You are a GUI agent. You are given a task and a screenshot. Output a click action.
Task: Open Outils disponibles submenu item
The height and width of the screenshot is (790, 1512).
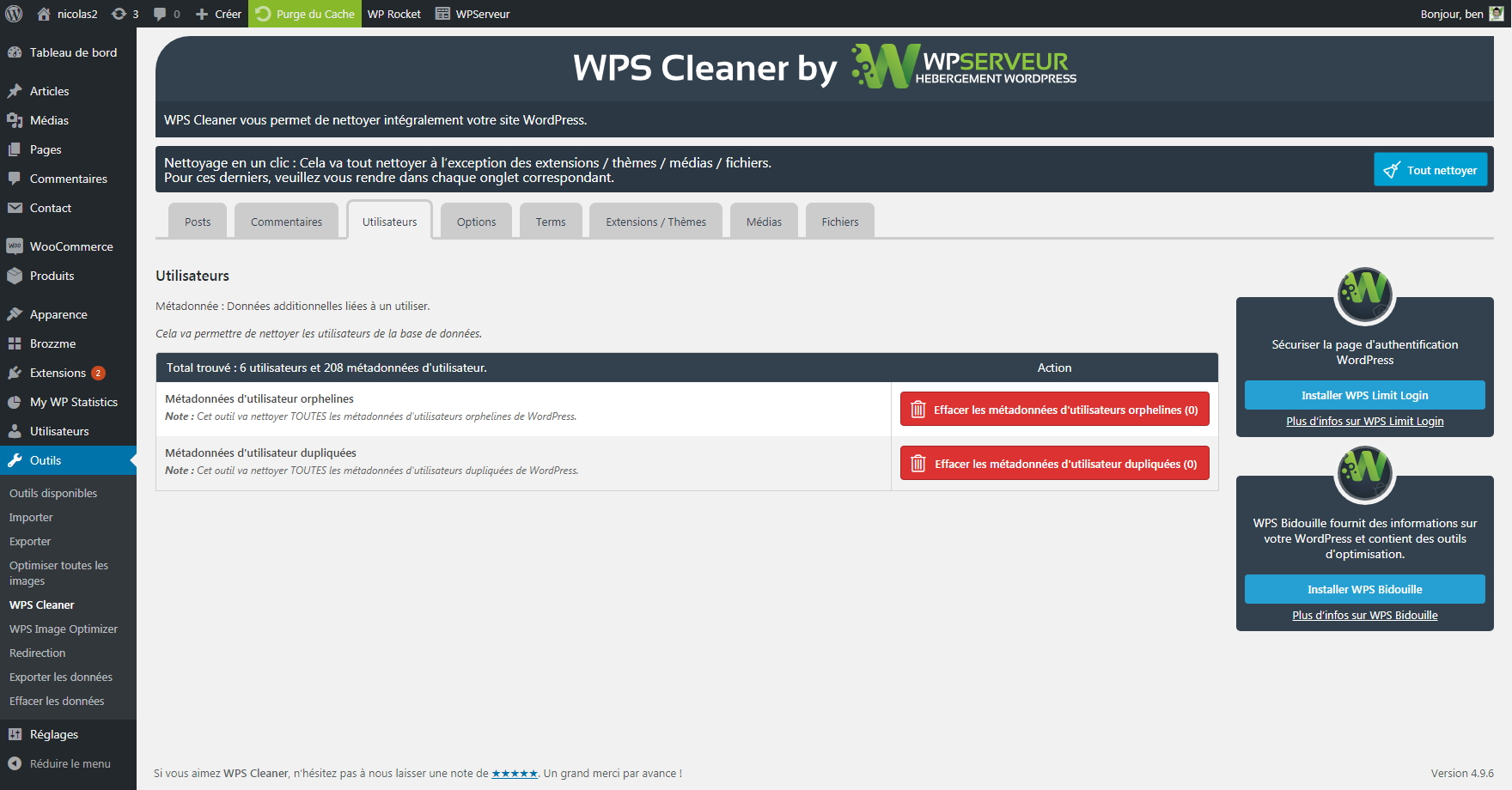coord(53,493)
